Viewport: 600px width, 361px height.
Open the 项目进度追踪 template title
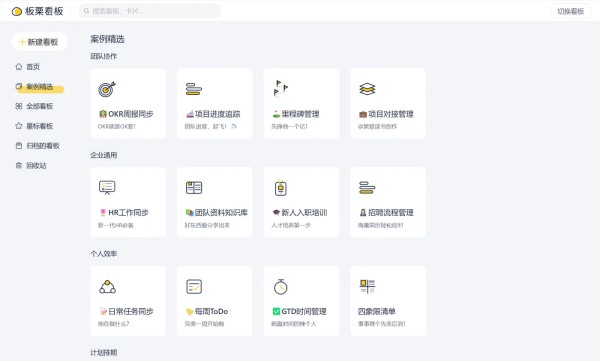click(x=213, y=114)
